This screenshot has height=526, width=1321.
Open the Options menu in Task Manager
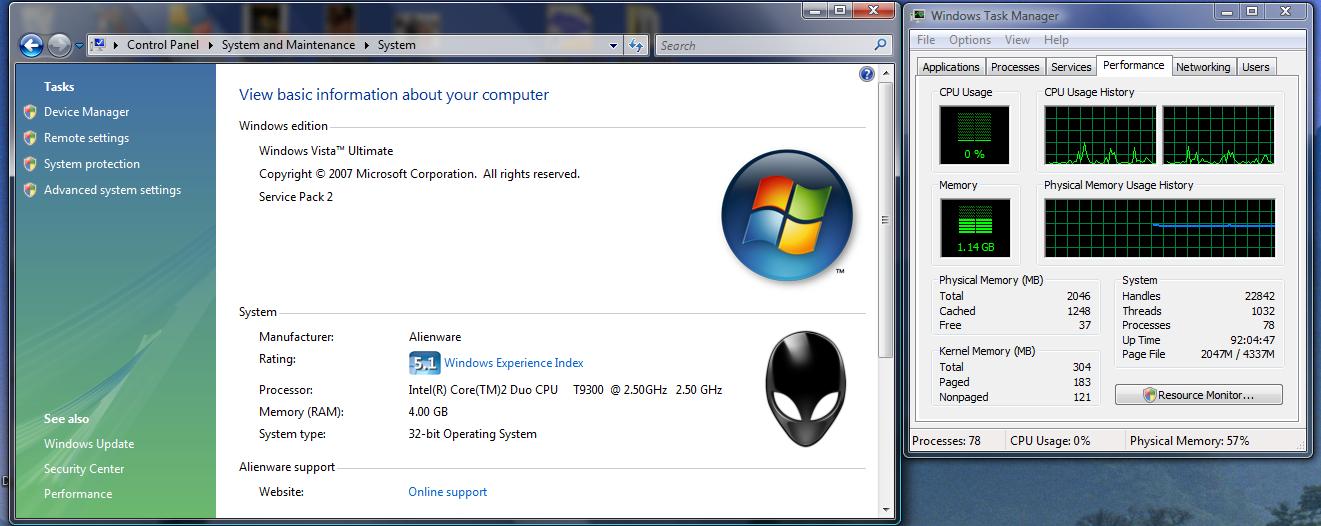(970, 40)
